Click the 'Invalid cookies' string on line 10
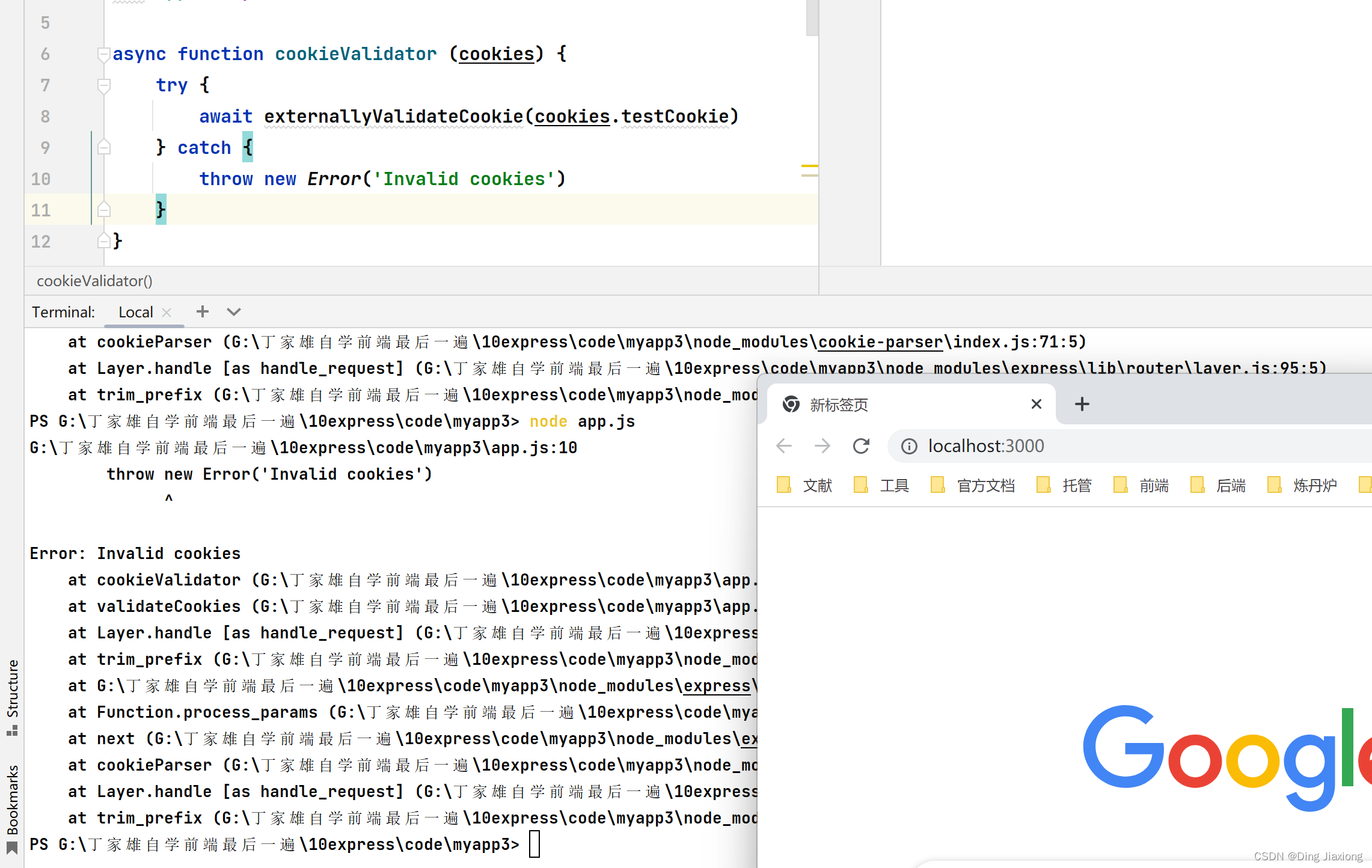This screenshot has width=1372, height=868. click(x=464, y=179)
